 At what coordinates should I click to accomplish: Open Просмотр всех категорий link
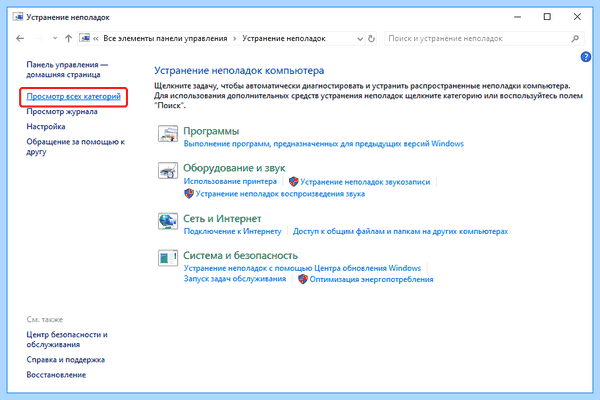pos(73,96)
